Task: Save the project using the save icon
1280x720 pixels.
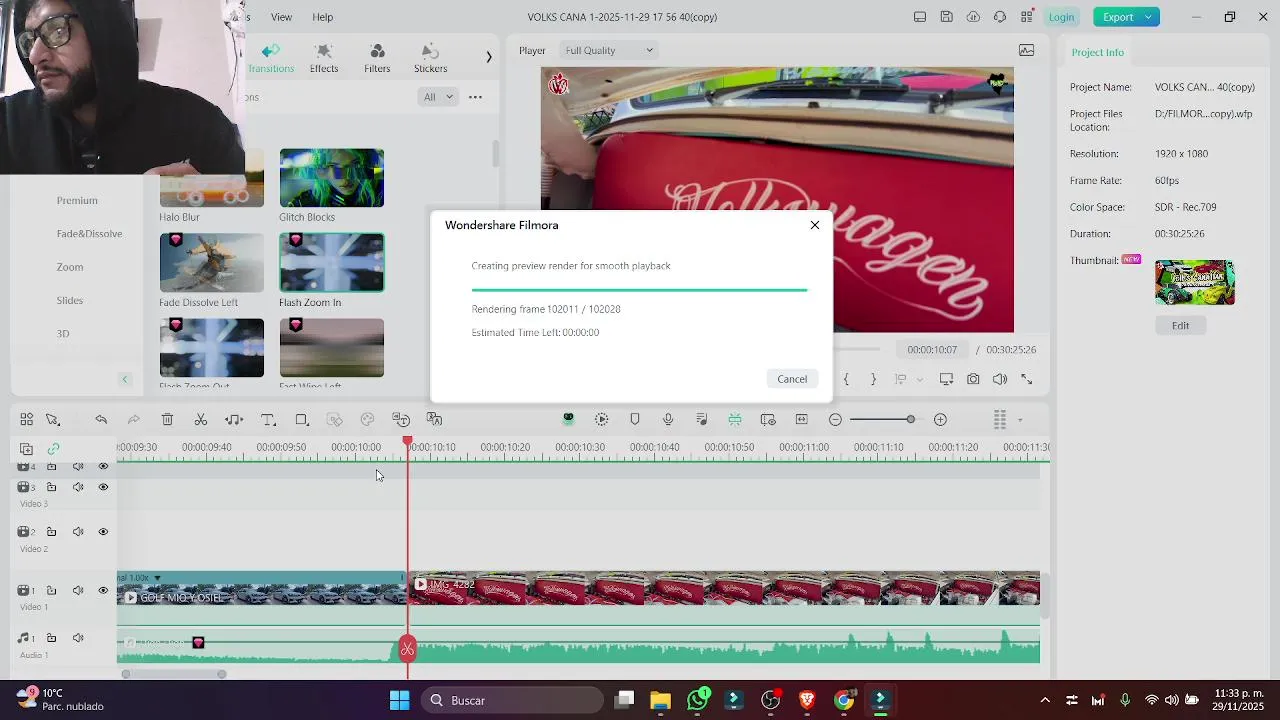Action: tap(946, 17)
